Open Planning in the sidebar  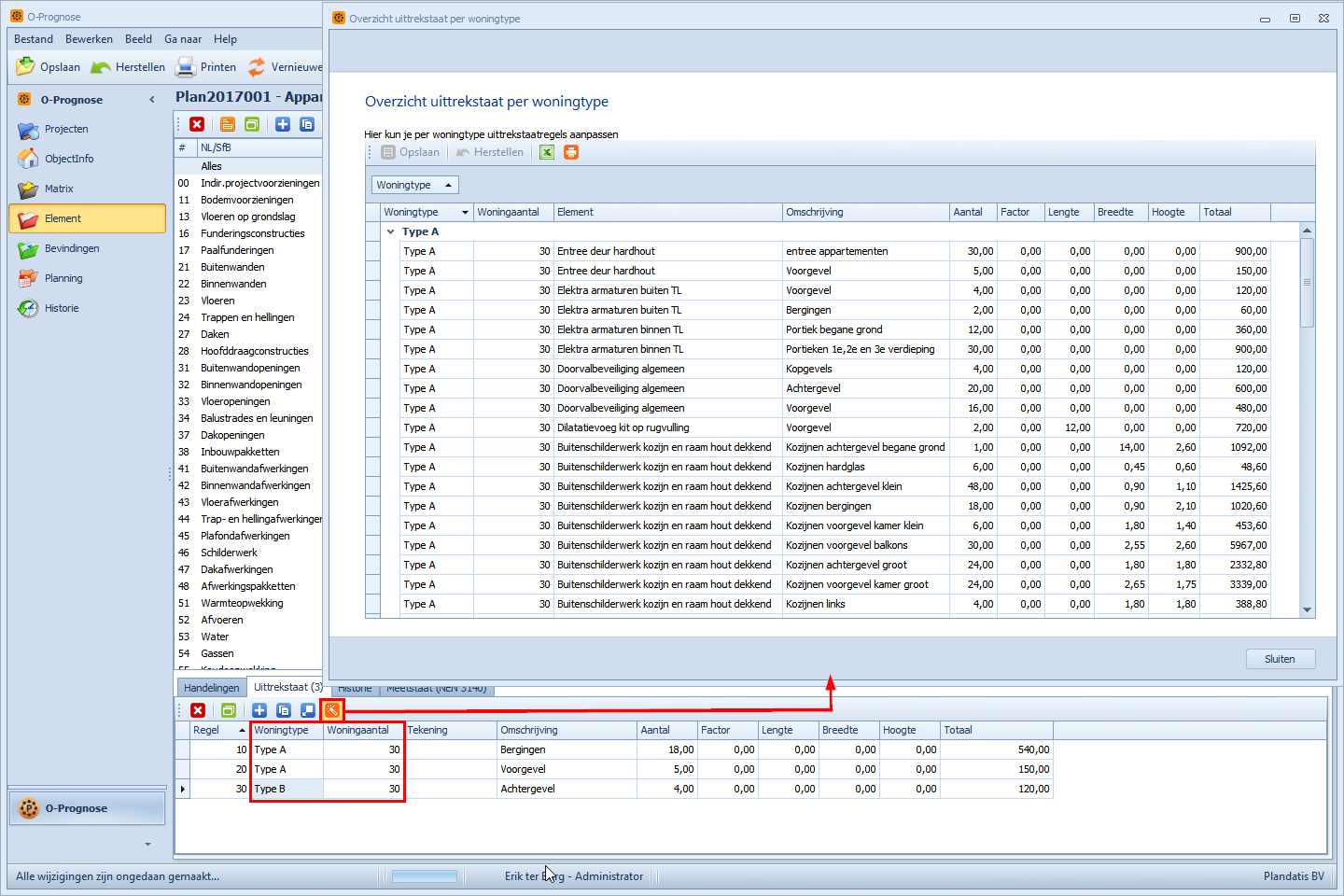pyautogui.click(x=87, y=278)
